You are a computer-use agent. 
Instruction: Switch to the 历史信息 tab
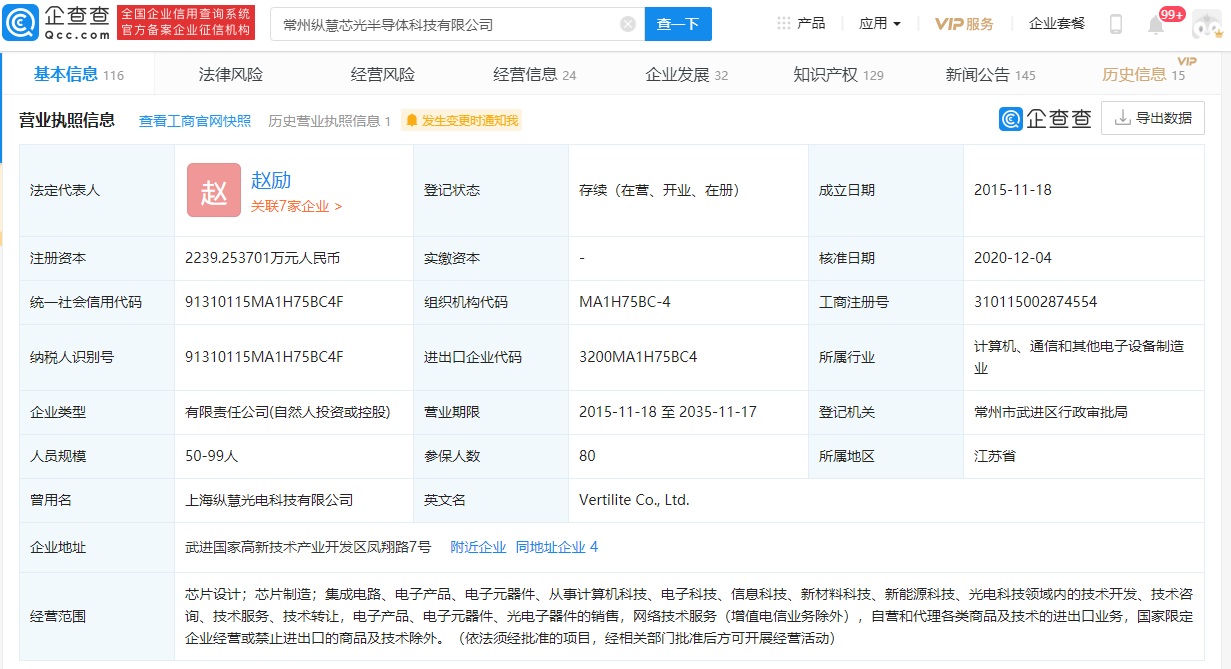[x=1135, y=73]
